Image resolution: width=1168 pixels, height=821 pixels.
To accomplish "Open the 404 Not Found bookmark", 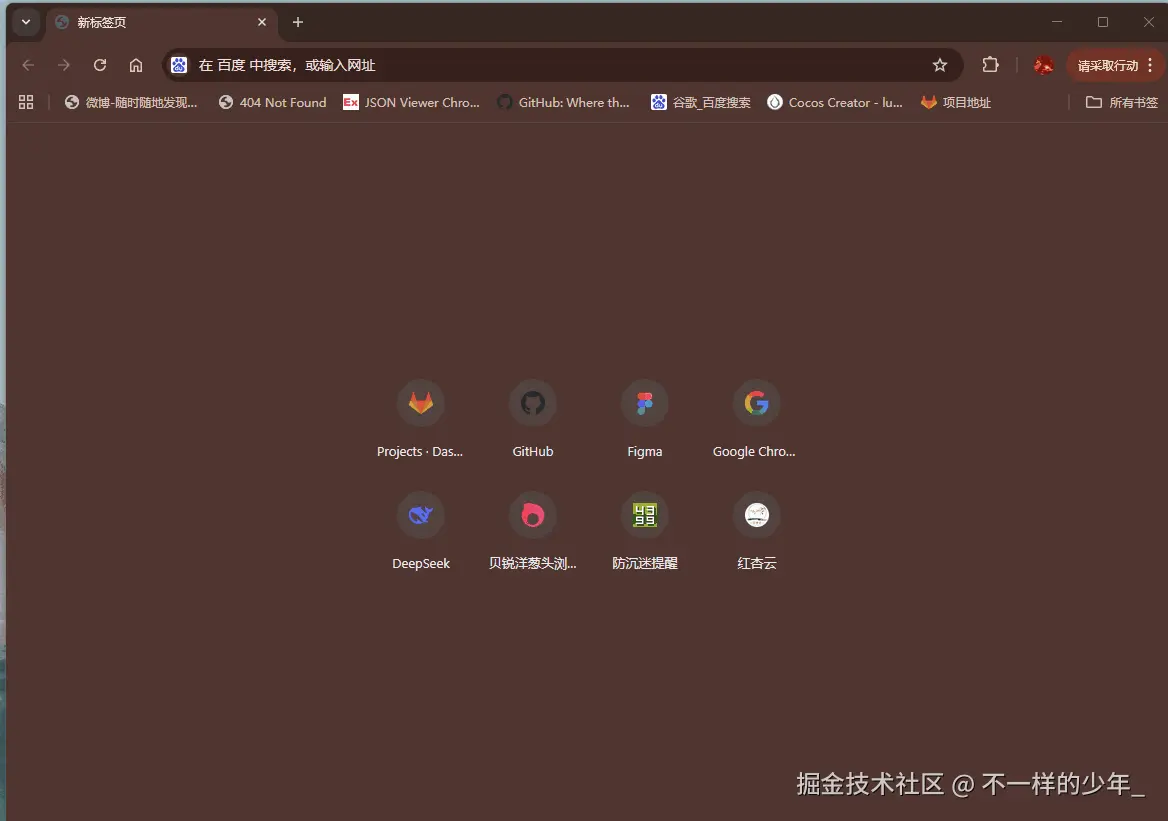I will (272, 102).
